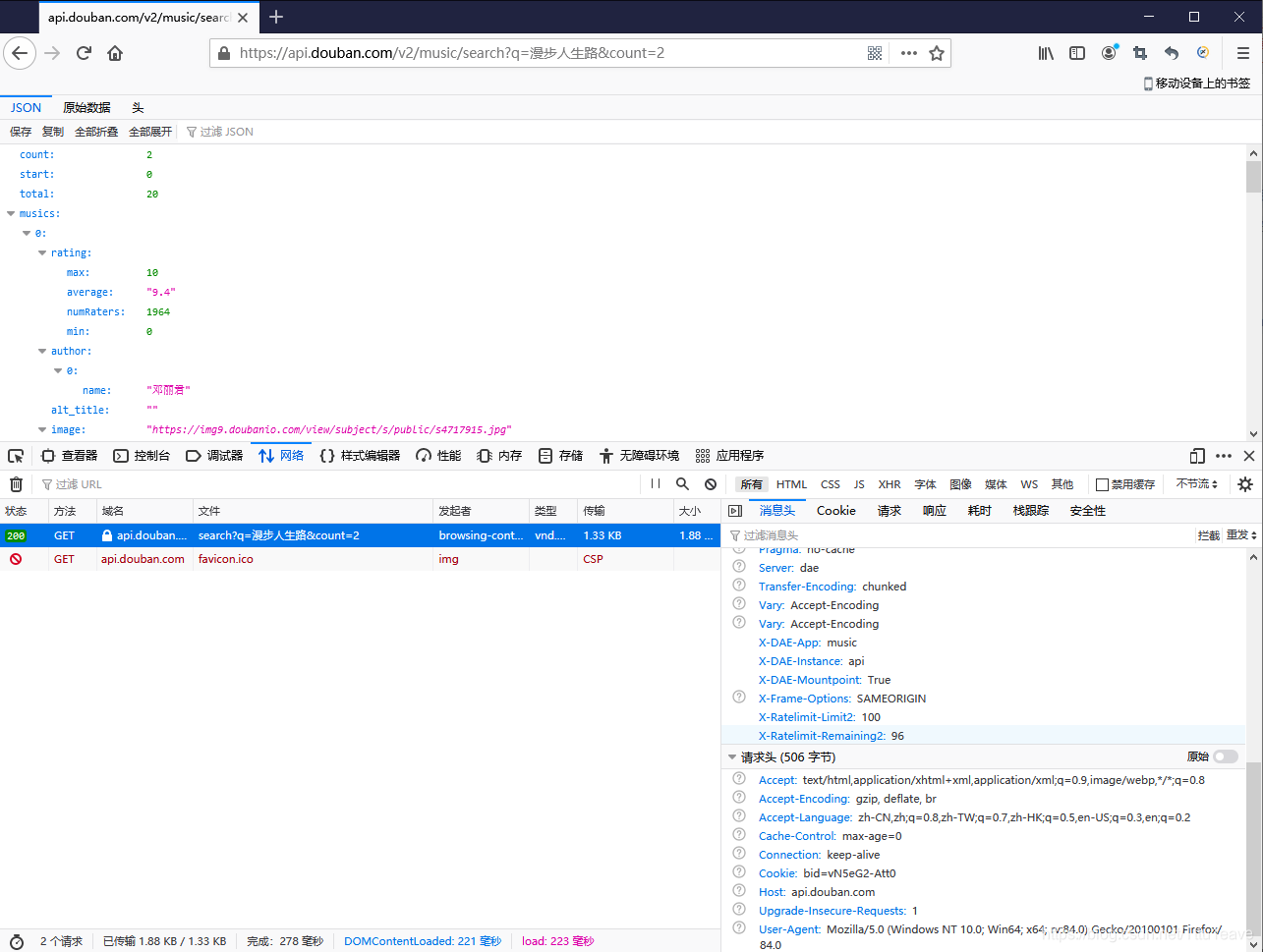This screenshot has width=1263, height=952.
Task: Focus the 过滤消息头 headers filter field
Action: pos(958,535)
